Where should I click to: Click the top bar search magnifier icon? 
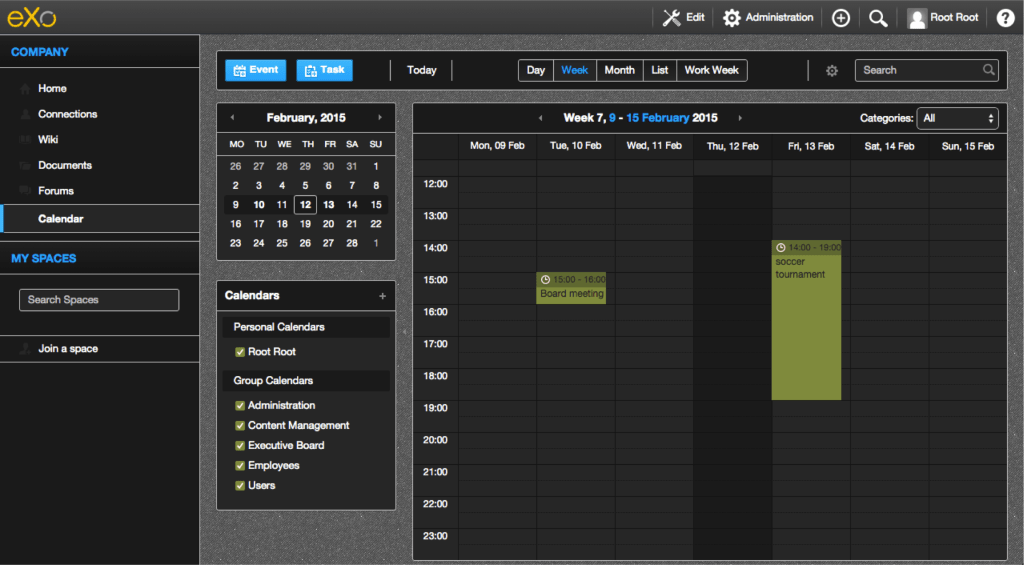click(878, 18)
